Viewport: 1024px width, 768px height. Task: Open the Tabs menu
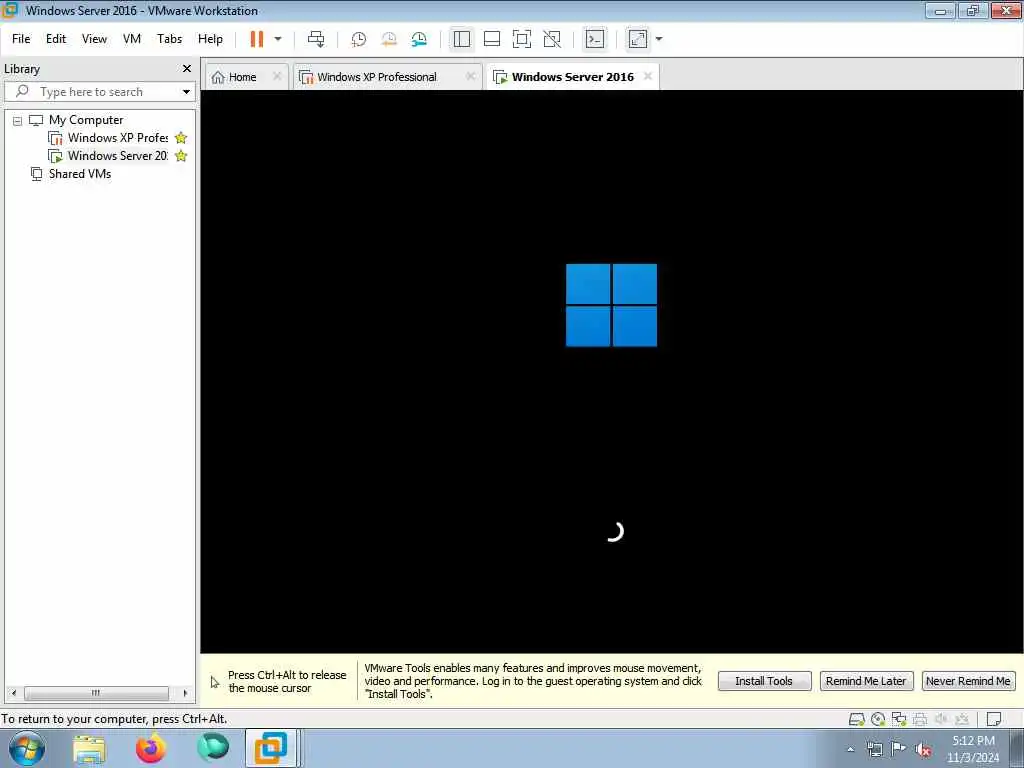coord(169,39)
